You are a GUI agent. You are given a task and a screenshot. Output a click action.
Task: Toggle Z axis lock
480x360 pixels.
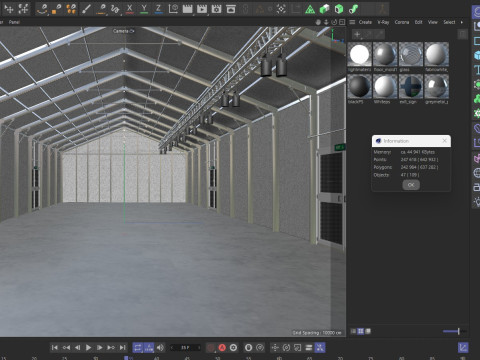coord(159,9)
